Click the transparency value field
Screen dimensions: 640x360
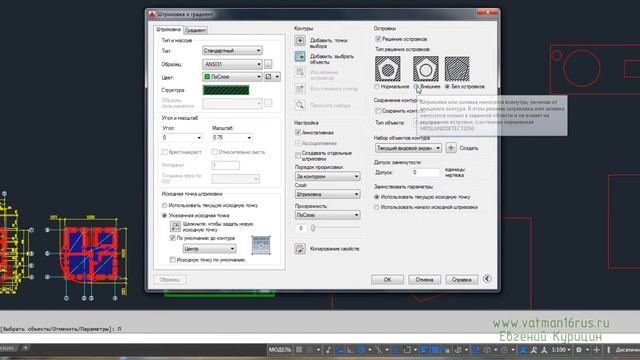tap(301, 228)
